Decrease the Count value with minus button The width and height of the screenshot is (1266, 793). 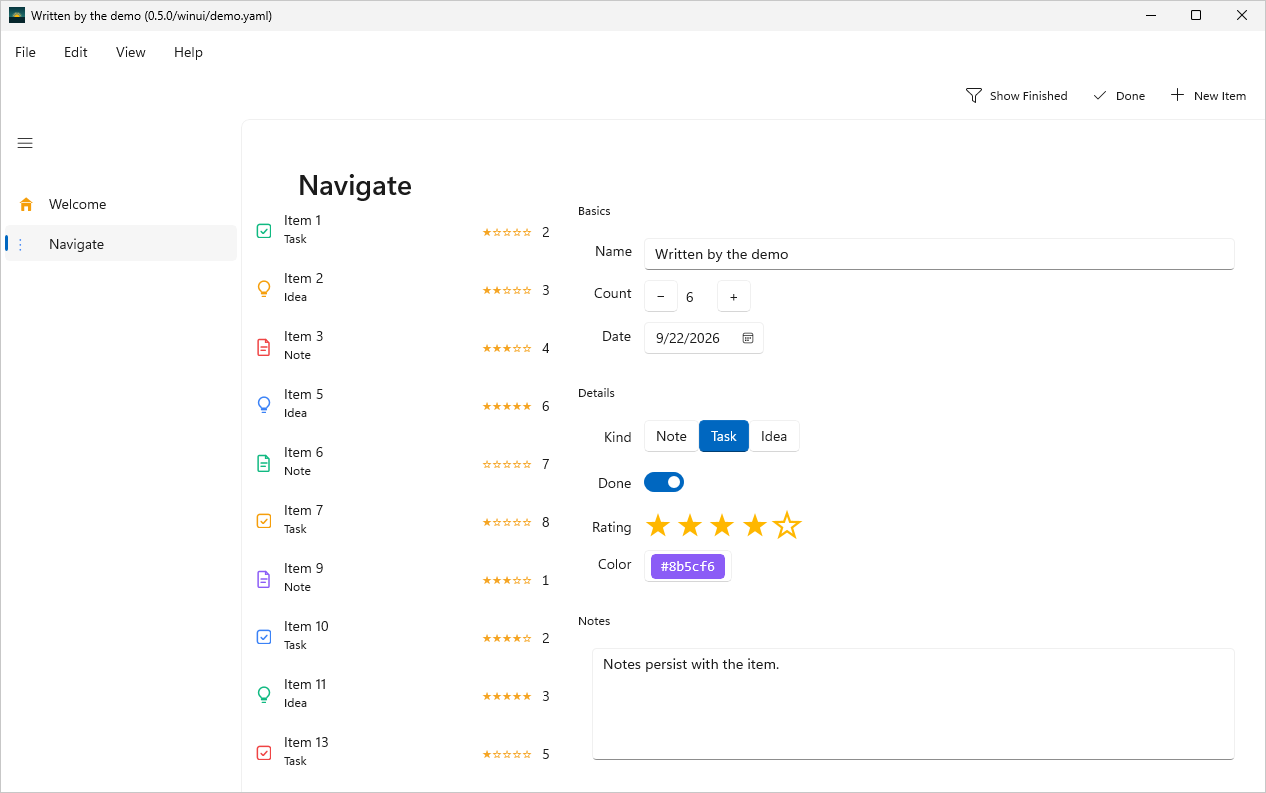coord(661,296)
